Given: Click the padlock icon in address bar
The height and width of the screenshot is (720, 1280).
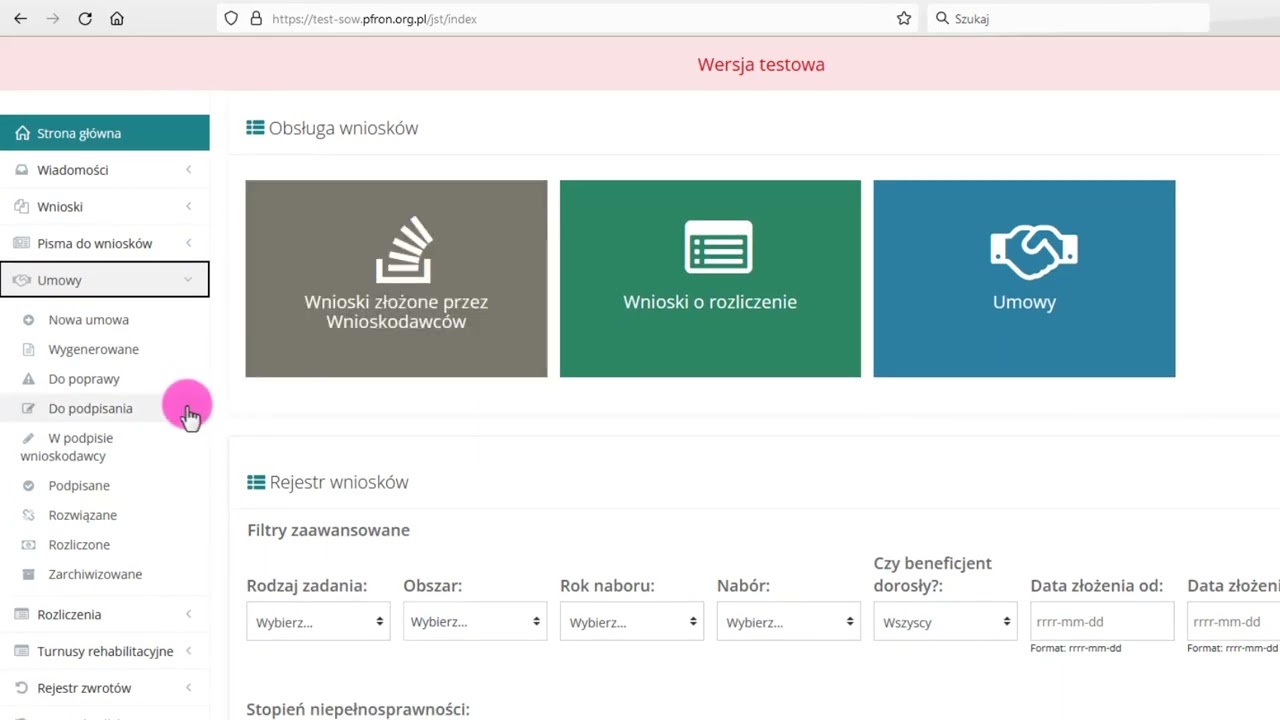Looking at the screenshot, I should pos(256,19).
